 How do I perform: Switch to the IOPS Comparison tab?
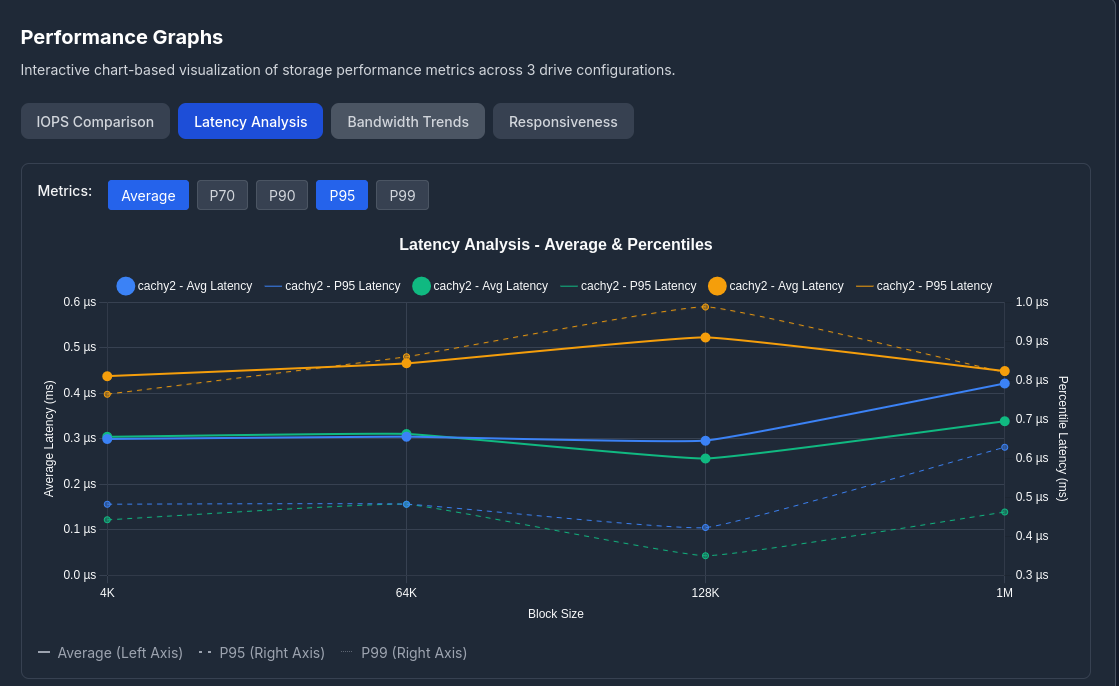(x=95, y=121)
